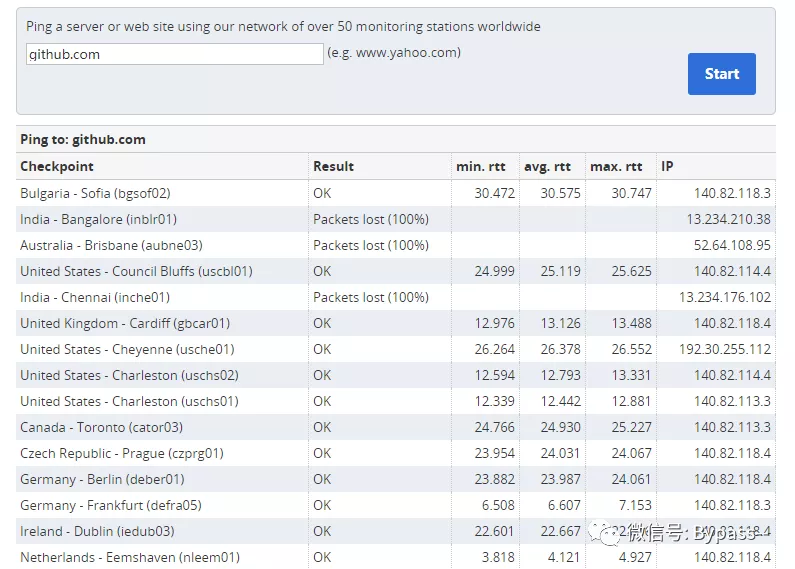Click the Council Bluffs (uscbl01) checkpoint
This screenshot has width=795, height=569.
tap(136, 271)
